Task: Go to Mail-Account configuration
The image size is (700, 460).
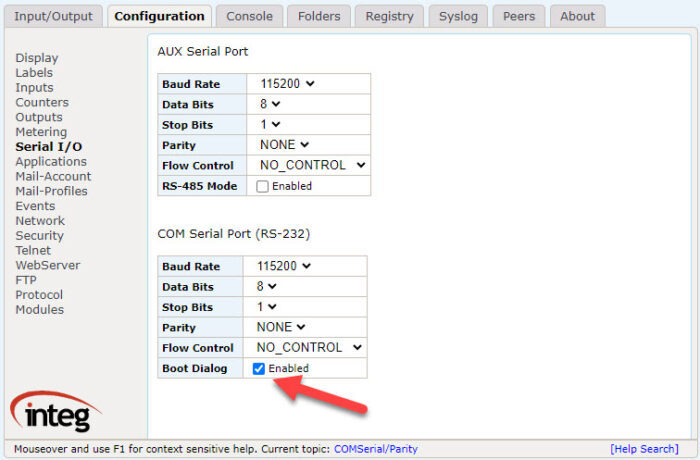Action: pyautogui.click(x=53, y=176)
